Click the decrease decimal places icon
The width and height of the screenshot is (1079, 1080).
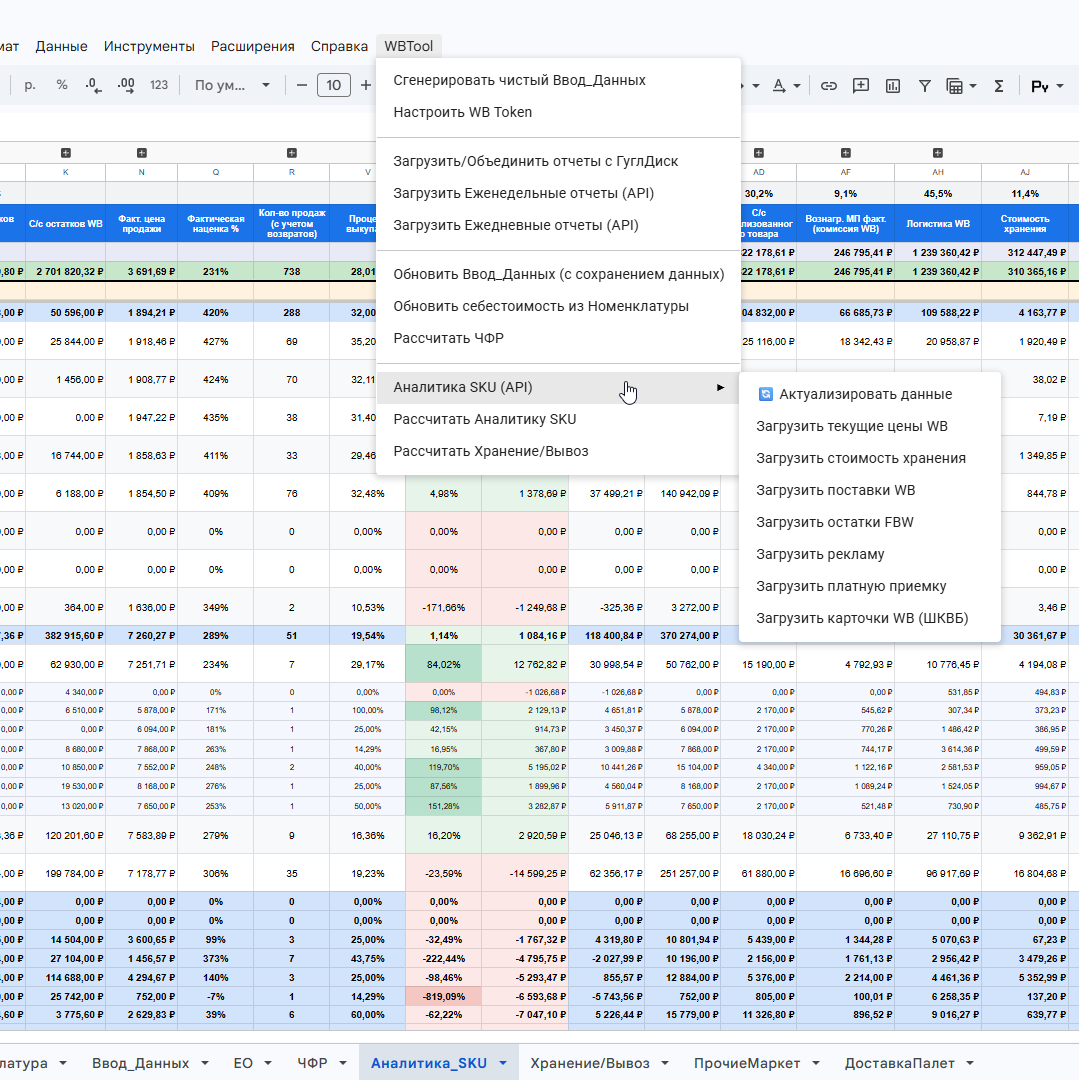click(94, 85)
